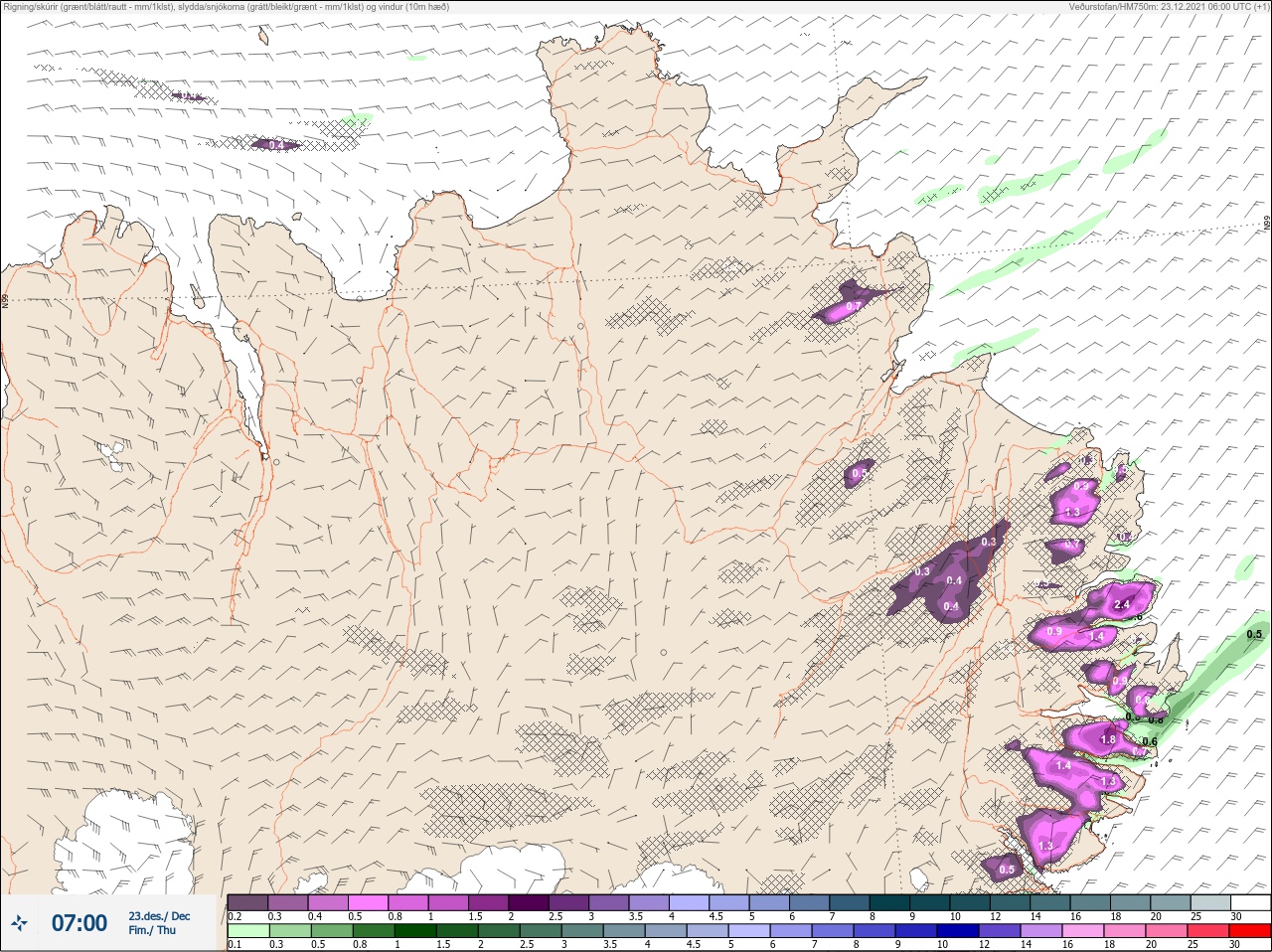
Task: Select the red 30 rain legend swatch
Action: [x=1250, y=930]
